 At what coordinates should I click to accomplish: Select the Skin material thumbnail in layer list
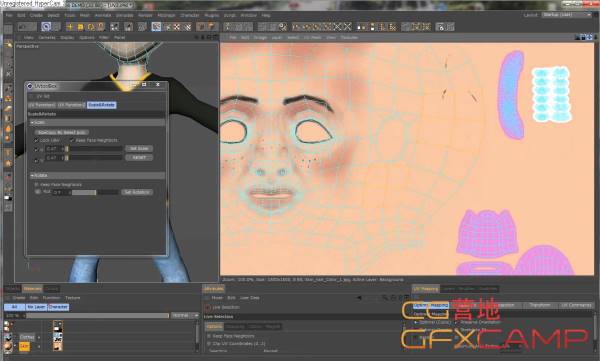[8, 346]
